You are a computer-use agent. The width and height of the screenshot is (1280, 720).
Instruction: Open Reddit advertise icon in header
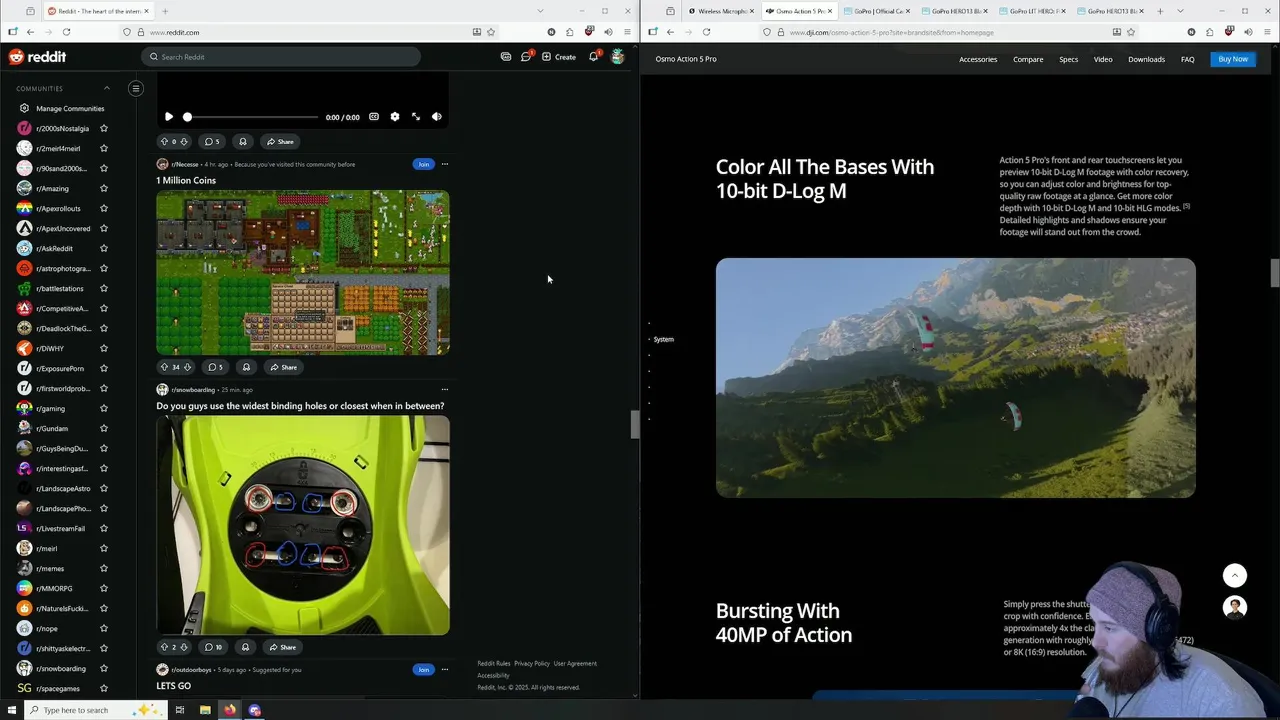click(x=506, y=57)
